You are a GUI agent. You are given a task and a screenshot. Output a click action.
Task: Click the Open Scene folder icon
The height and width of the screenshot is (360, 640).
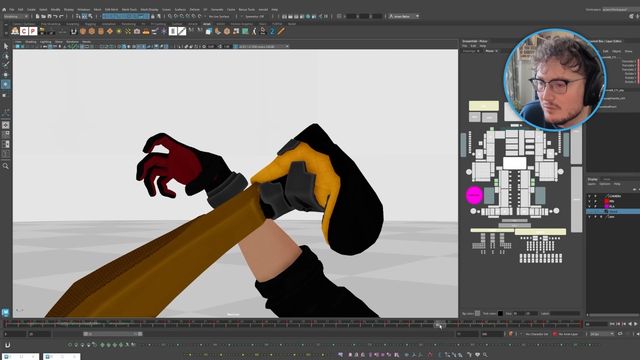pos(43,16)
